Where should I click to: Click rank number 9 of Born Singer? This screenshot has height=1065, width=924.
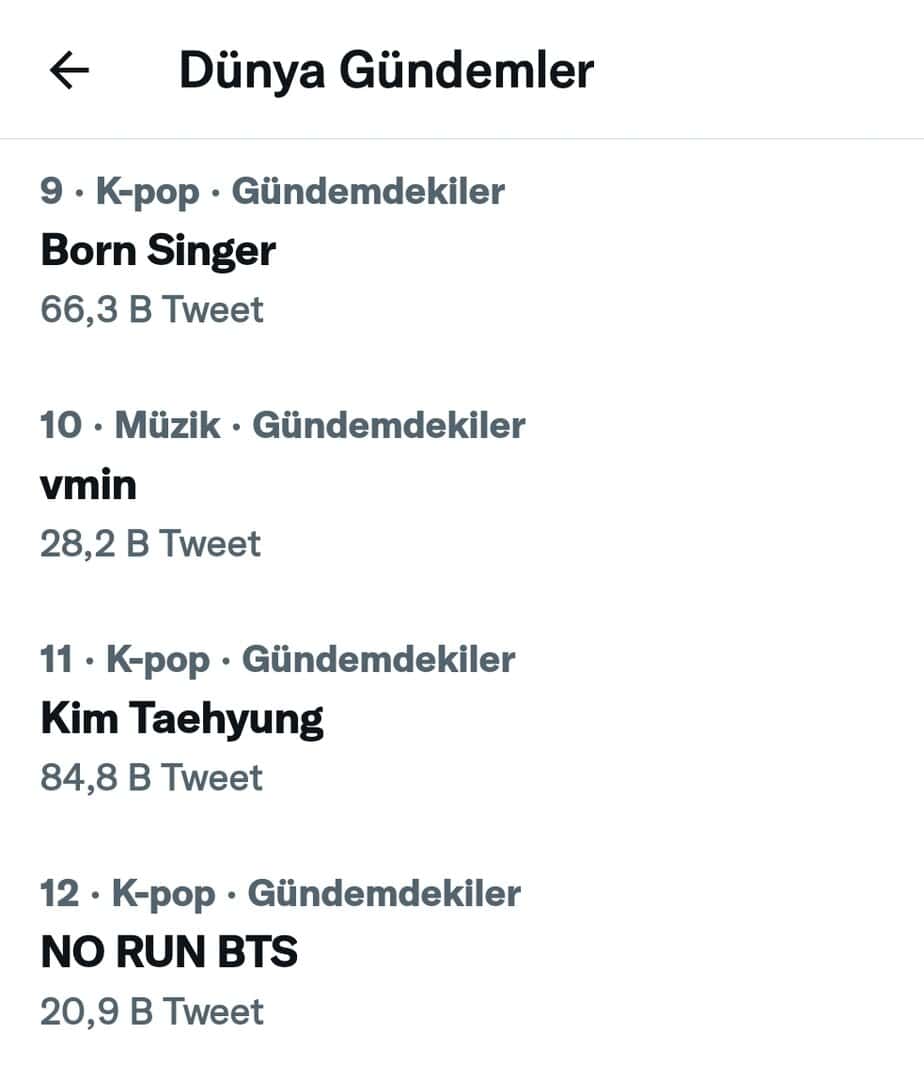point(51,191)
